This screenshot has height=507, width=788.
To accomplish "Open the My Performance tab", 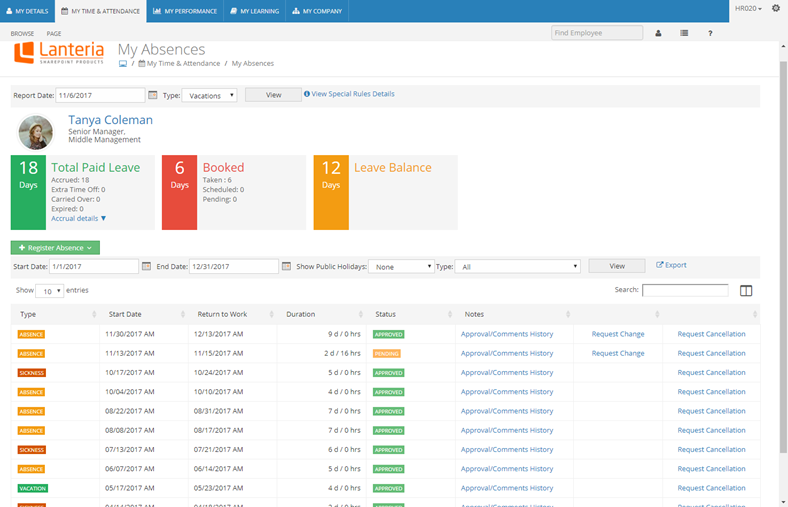I will [x=185, y=11].
